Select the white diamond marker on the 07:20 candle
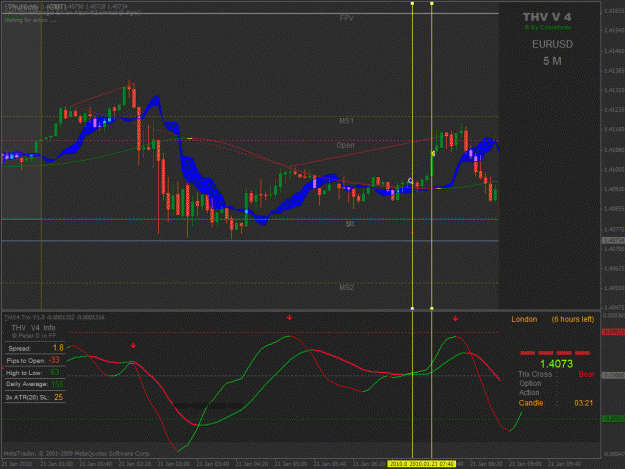Viewport: 625px width, 469px height. point(410,181)
